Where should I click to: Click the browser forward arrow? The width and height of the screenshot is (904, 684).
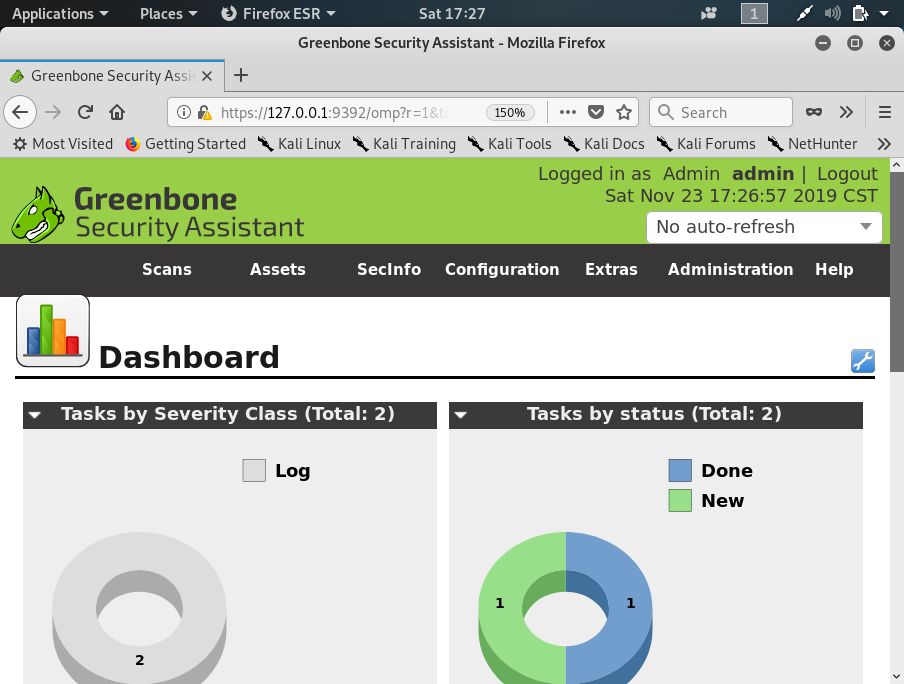53,112
